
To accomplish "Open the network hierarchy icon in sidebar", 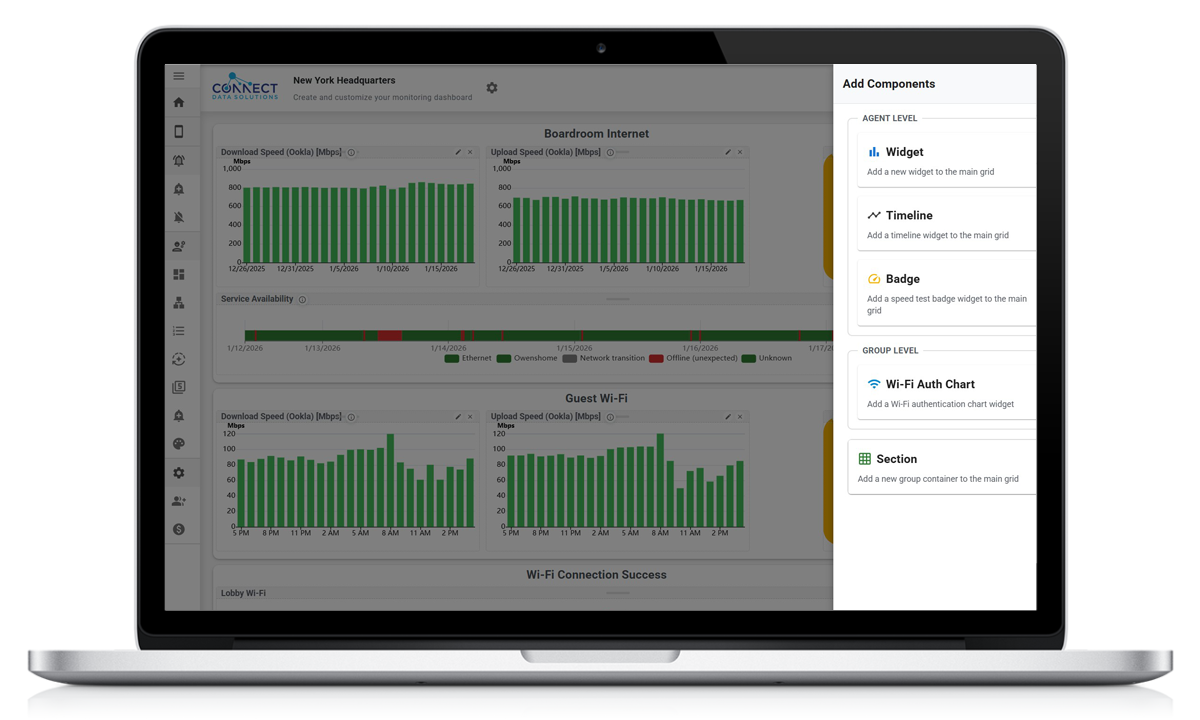I will point(179,302).
